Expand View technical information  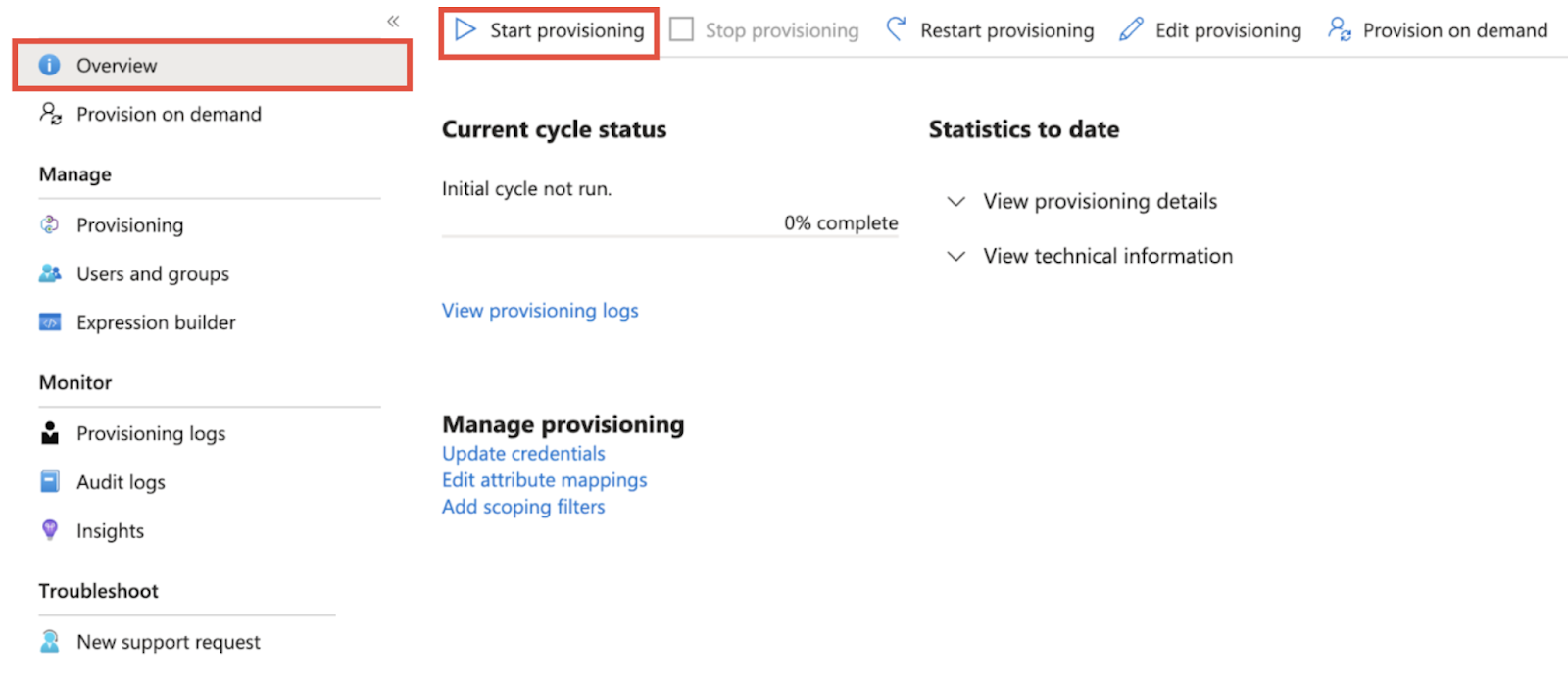click(x=1090, y=256)
